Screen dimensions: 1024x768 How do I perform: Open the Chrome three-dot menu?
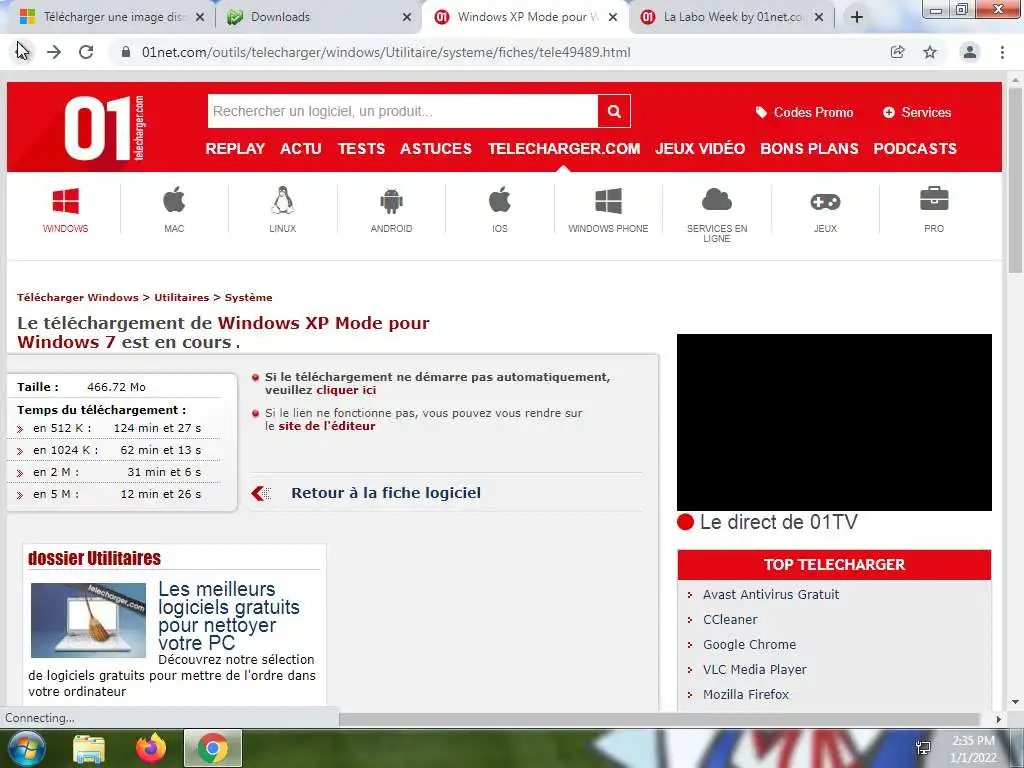tap(1002, 52)
